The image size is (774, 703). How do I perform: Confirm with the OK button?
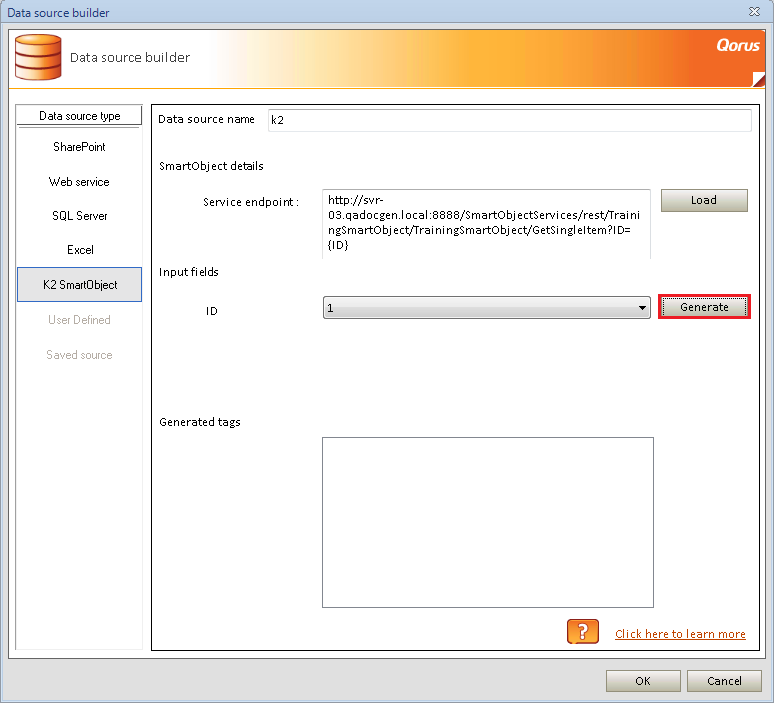pyautogui.click(x=643, y=681)
